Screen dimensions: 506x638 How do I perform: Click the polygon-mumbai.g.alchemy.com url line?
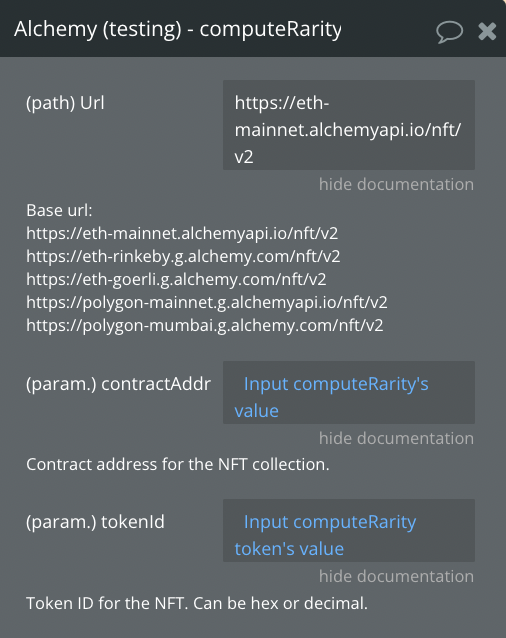[205, 326]
